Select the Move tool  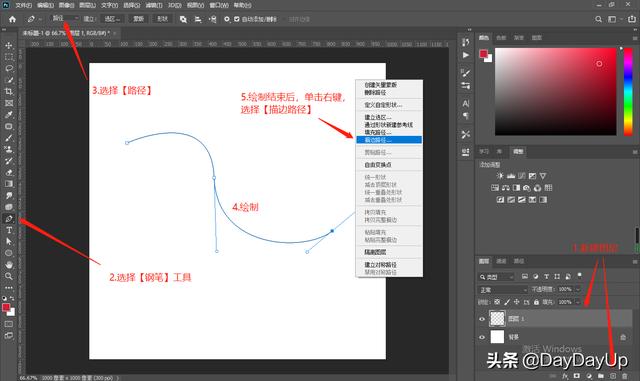coord(9,45)
